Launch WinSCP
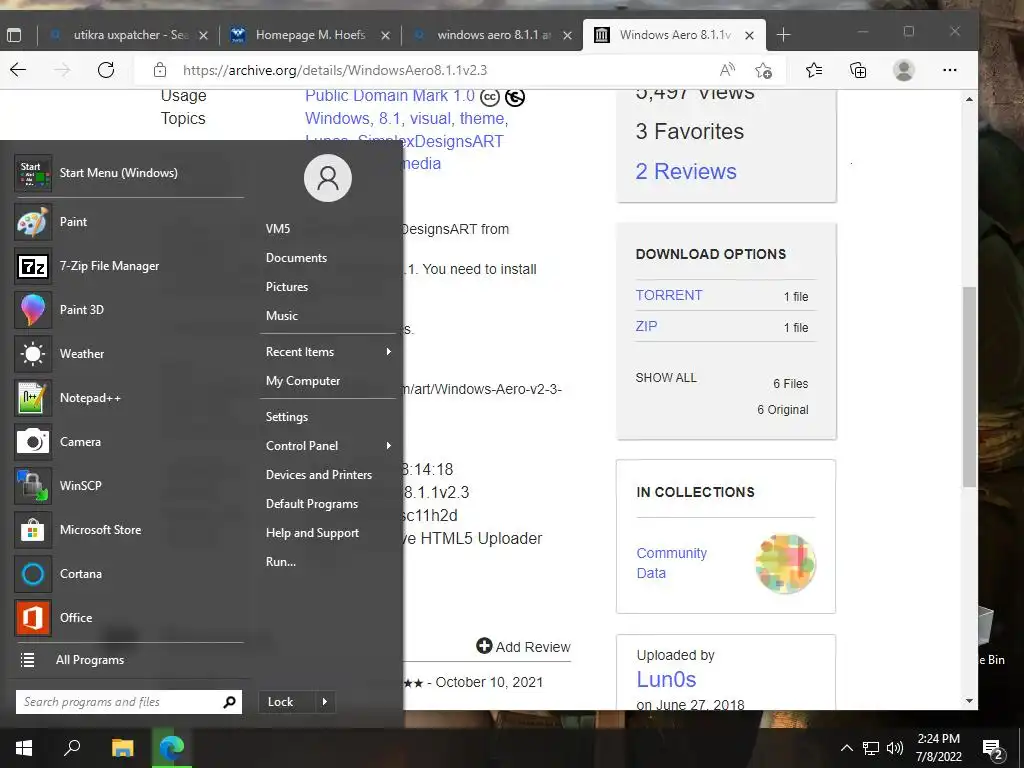Image resolution: width=1024 pixels, height=768 pixels. tap(129, 486)
